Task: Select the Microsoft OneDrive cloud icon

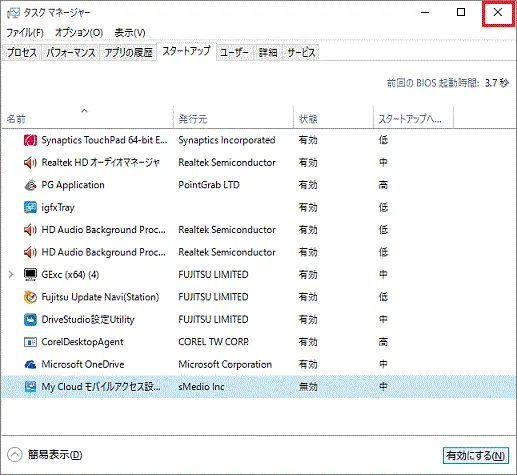Action: (30, 364)
